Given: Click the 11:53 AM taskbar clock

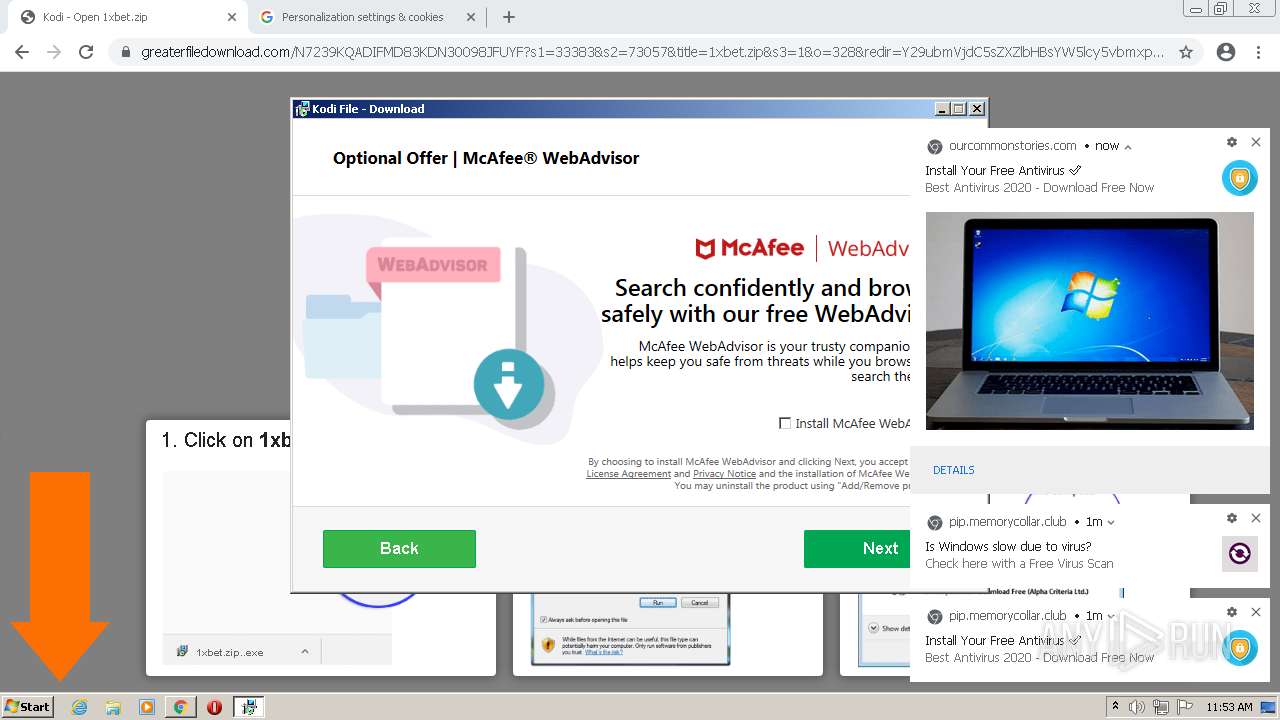Looking at the screenshot, I should click(x=1229, y=707).
